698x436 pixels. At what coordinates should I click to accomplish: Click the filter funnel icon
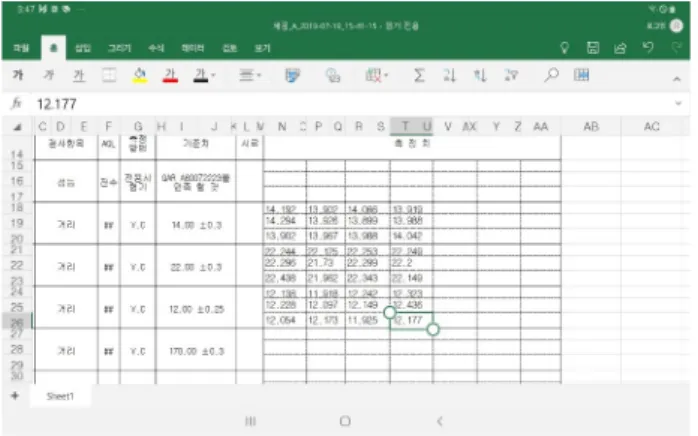(511, 75)
